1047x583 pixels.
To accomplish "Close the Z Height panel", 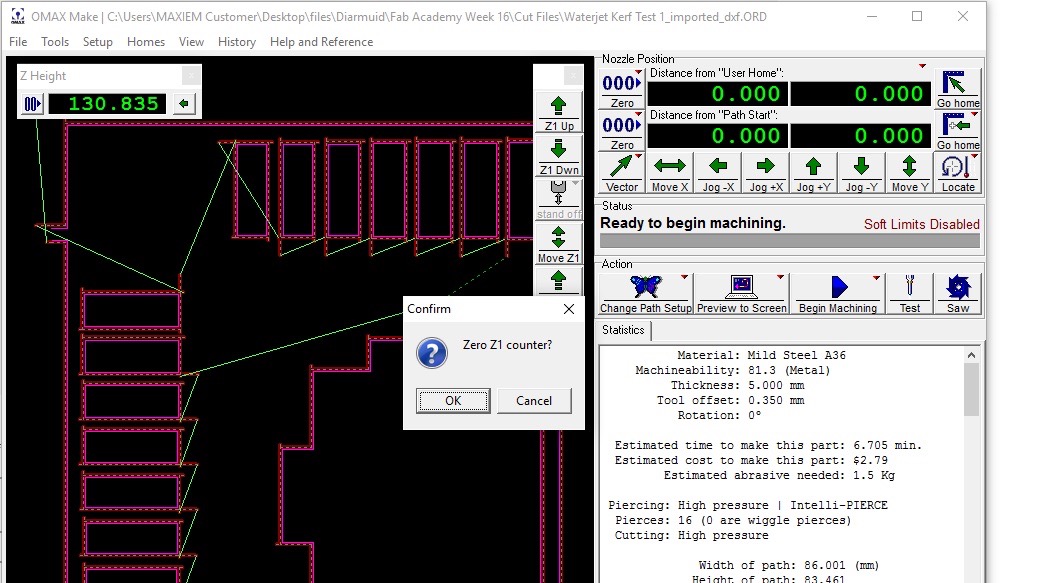I will click(x=191, y=75).
